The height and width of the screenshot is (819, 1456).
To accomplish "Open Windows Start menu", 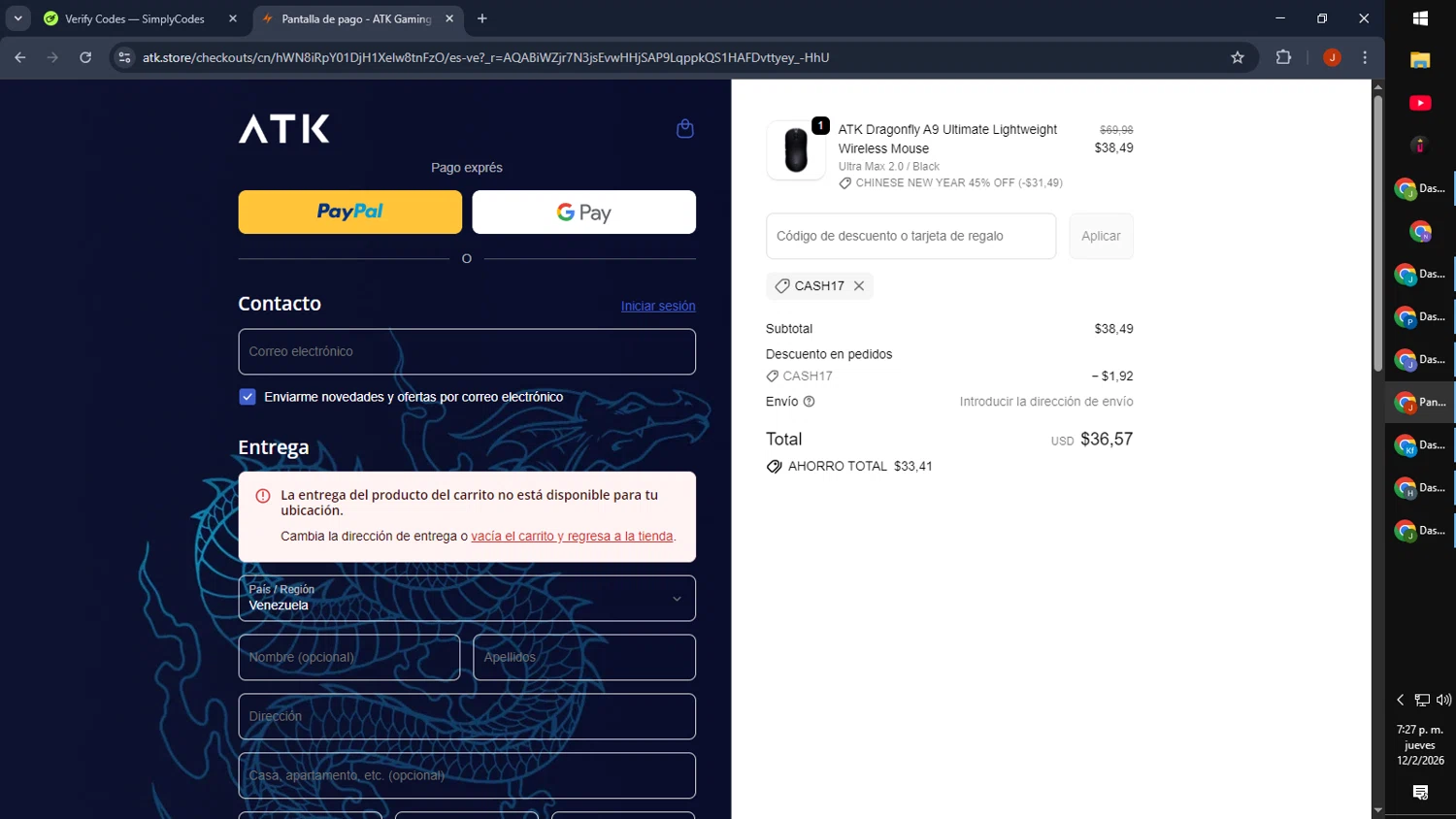I will [1420, 18].
